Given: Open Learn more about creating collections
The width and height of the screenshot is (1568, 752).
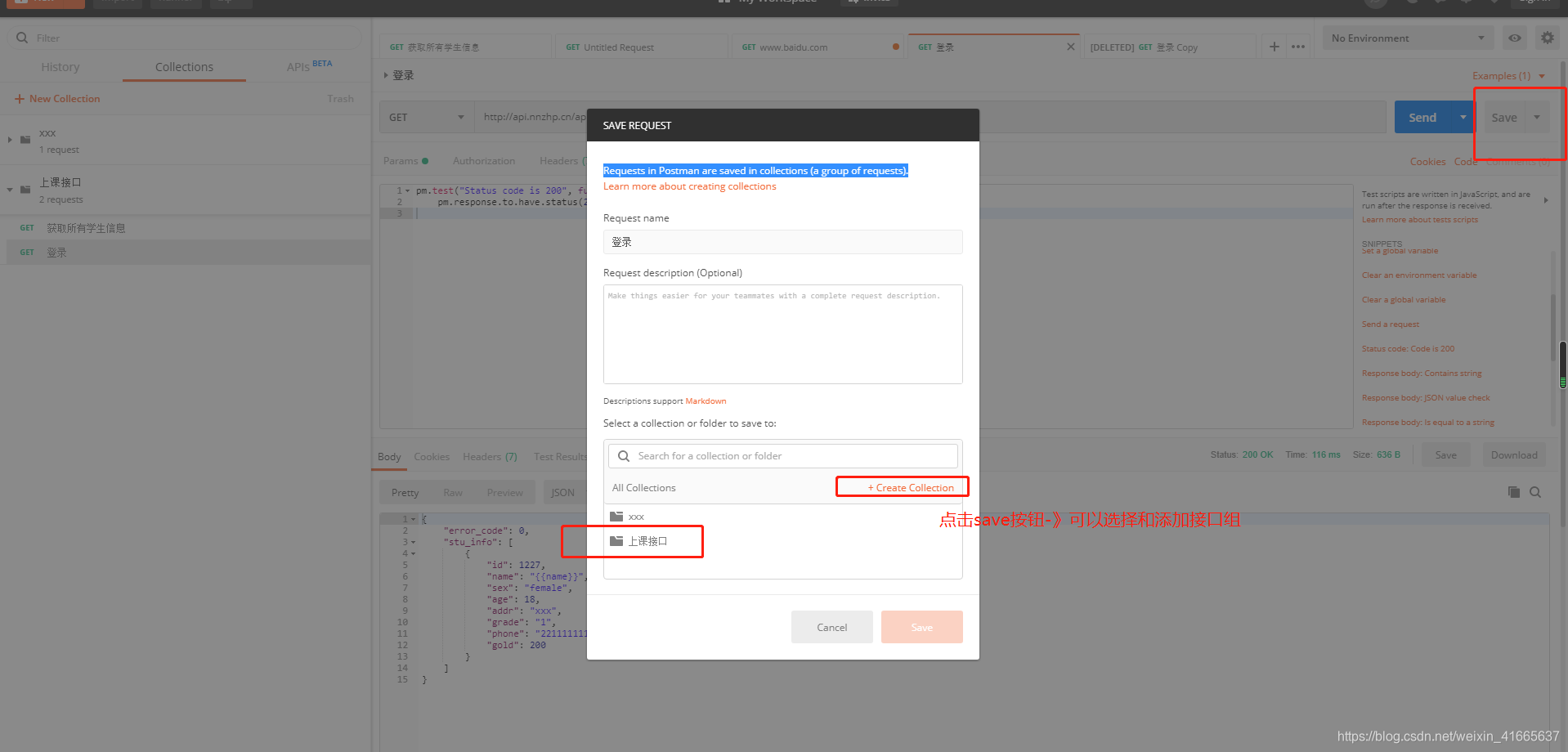Looking at the screenshot, I should pyautogui.click(x=690, y=186).
